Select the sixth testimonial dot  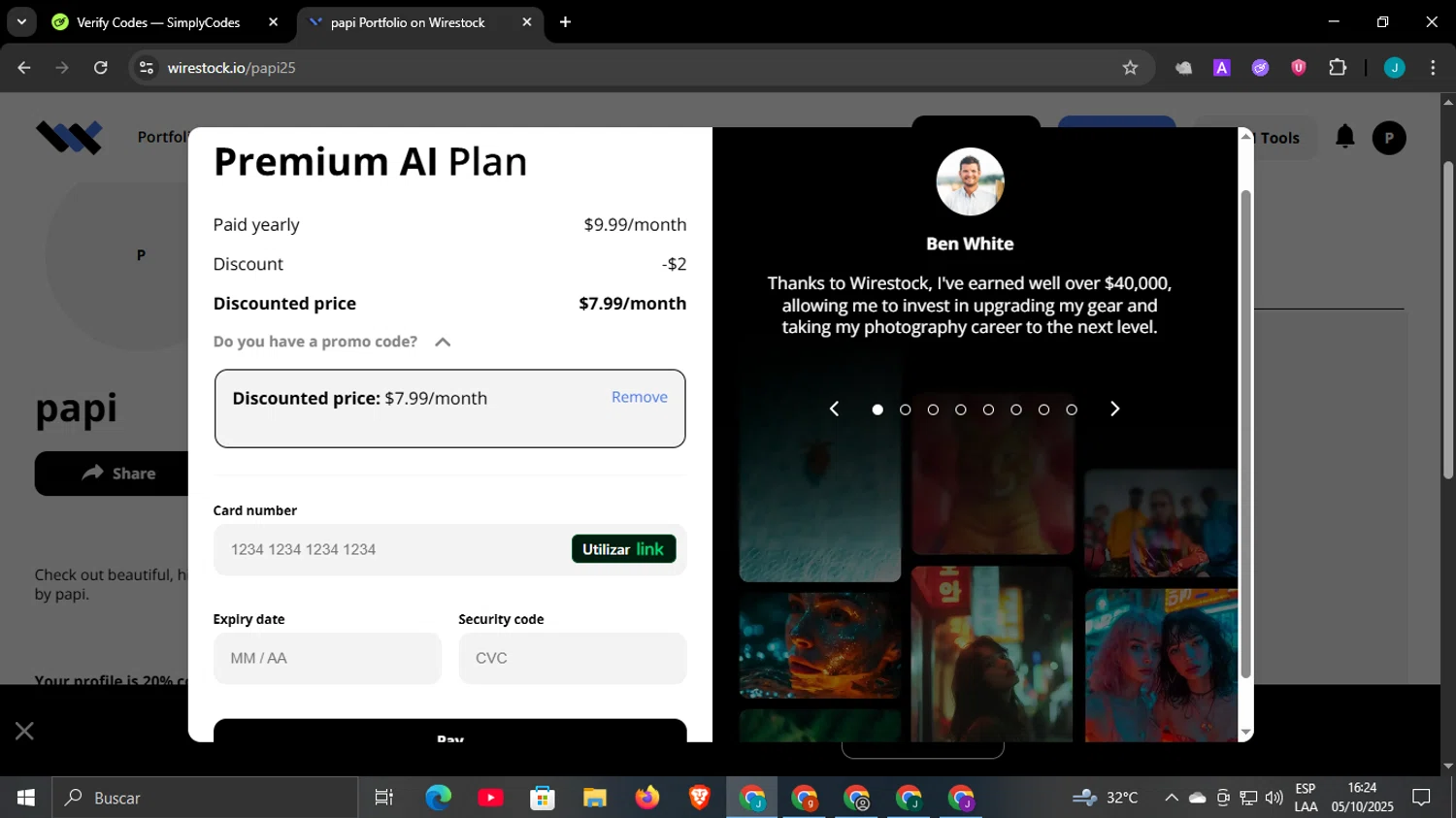pos(1016,409)
